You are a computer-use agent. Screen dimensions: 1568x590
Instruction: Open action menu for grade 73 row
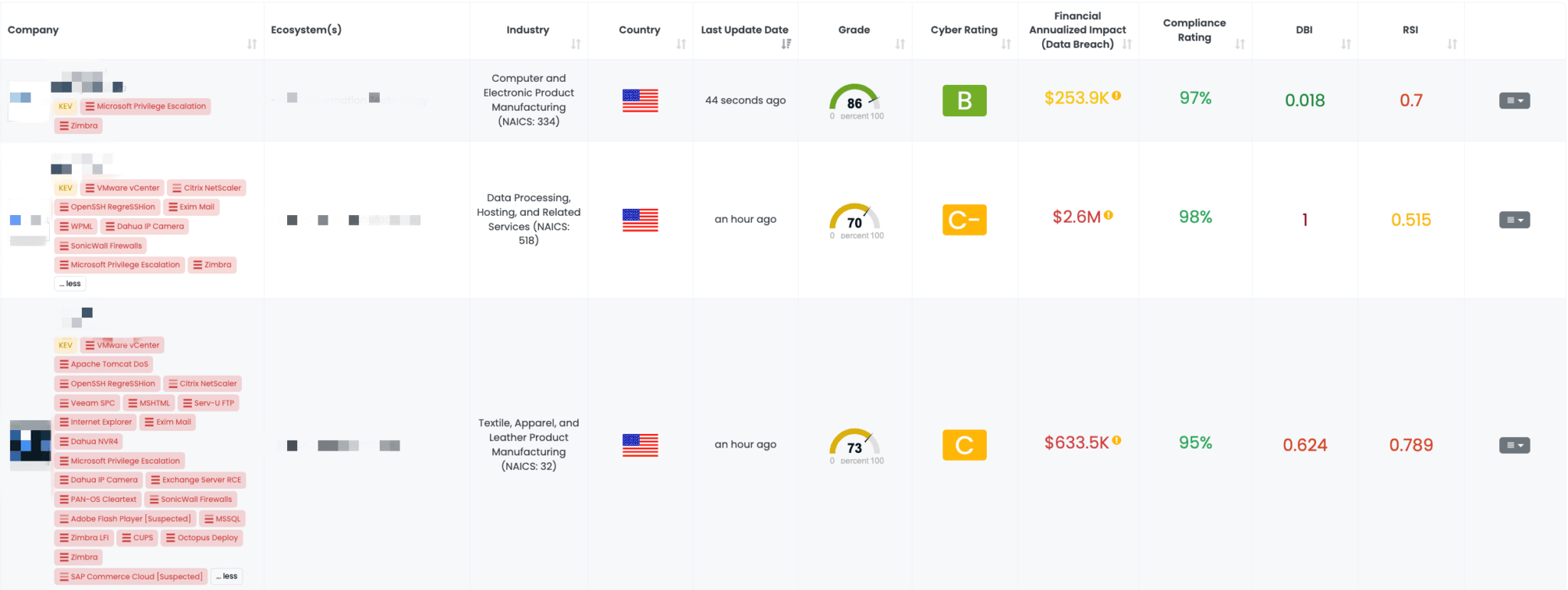point(1514,445)
